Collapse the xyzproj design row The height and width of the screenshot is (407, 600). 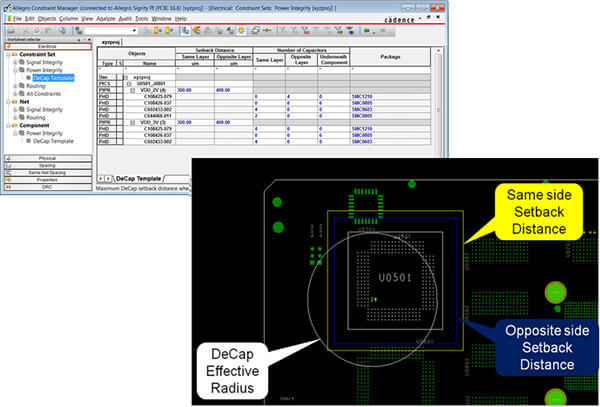[x=125, y=77]
